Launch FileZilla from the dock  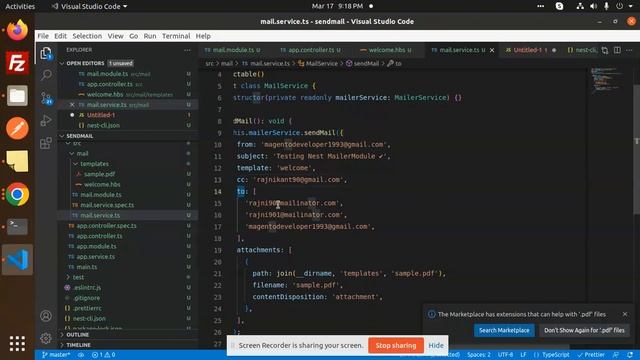click(17, 63)
